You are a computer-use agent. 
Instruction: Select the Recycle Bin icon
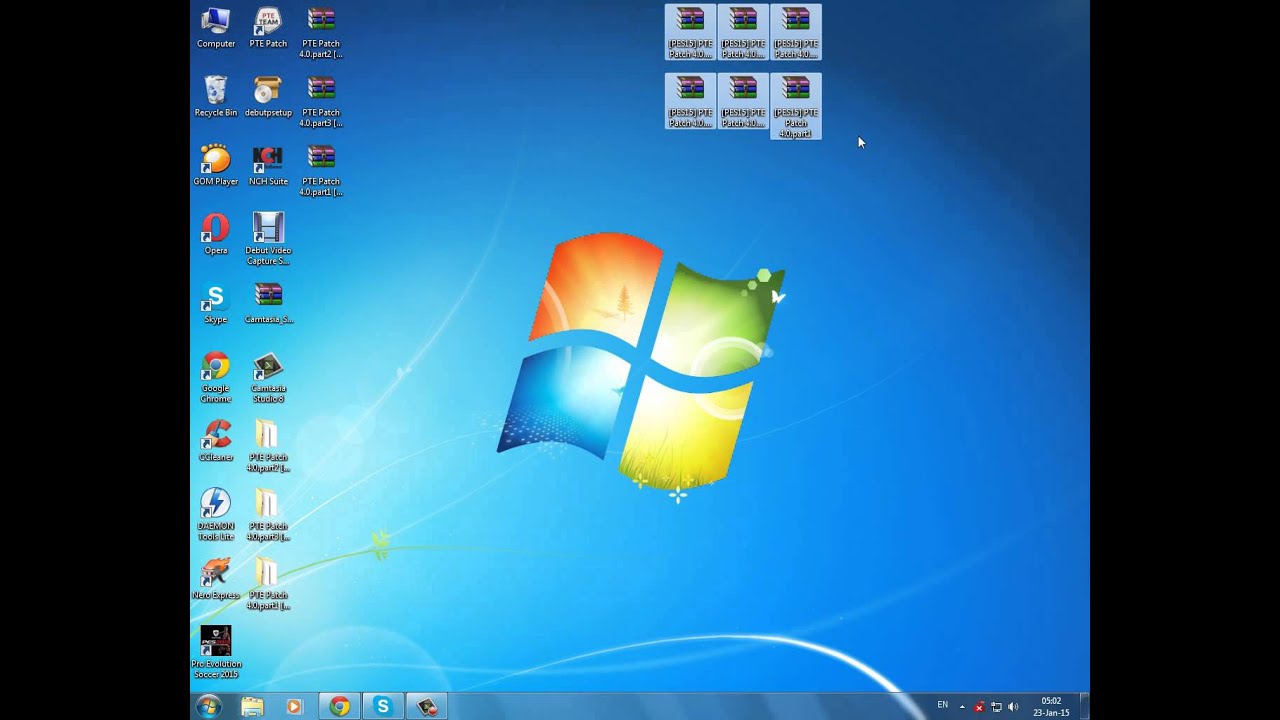(x=216, y=97)
